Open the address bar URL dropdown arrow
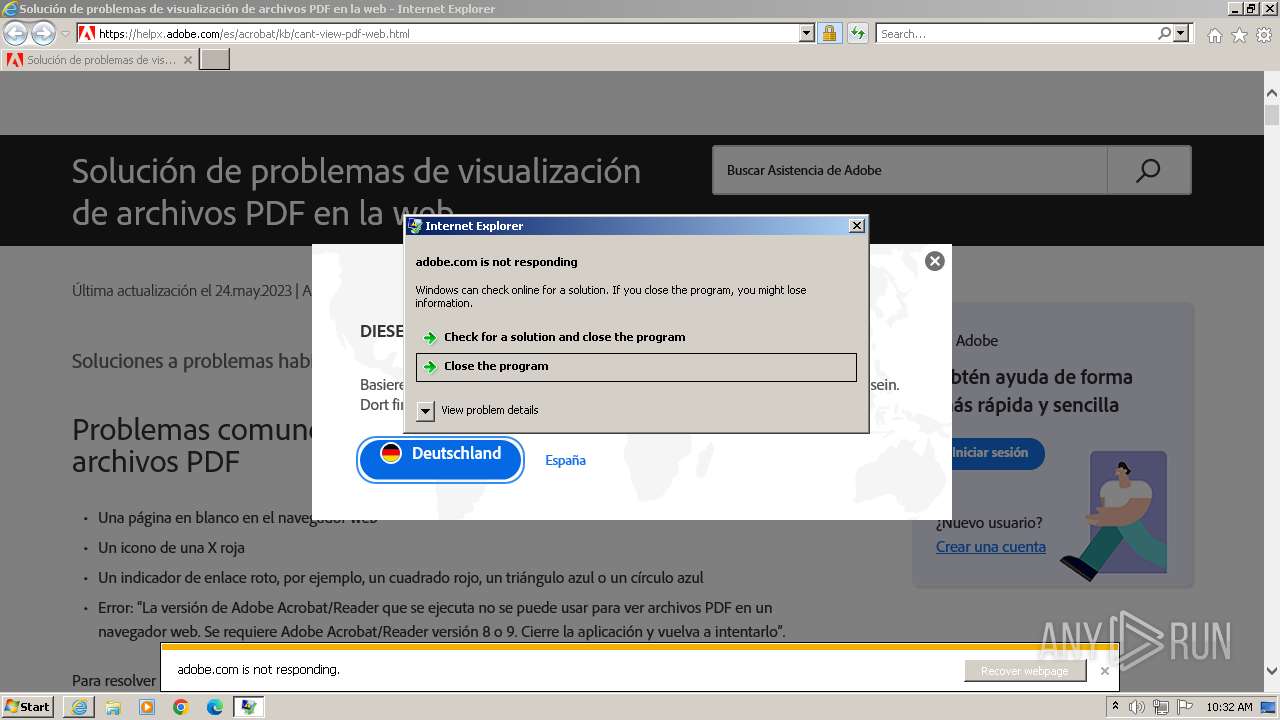This screenshot has height=720, width=1280. tap(807, 33)
